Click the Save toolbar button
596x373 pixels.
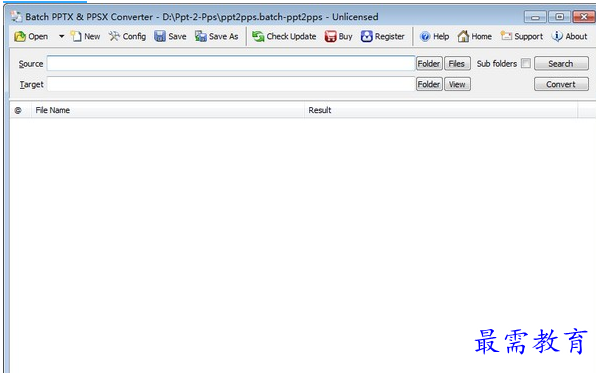click(170, 37)
